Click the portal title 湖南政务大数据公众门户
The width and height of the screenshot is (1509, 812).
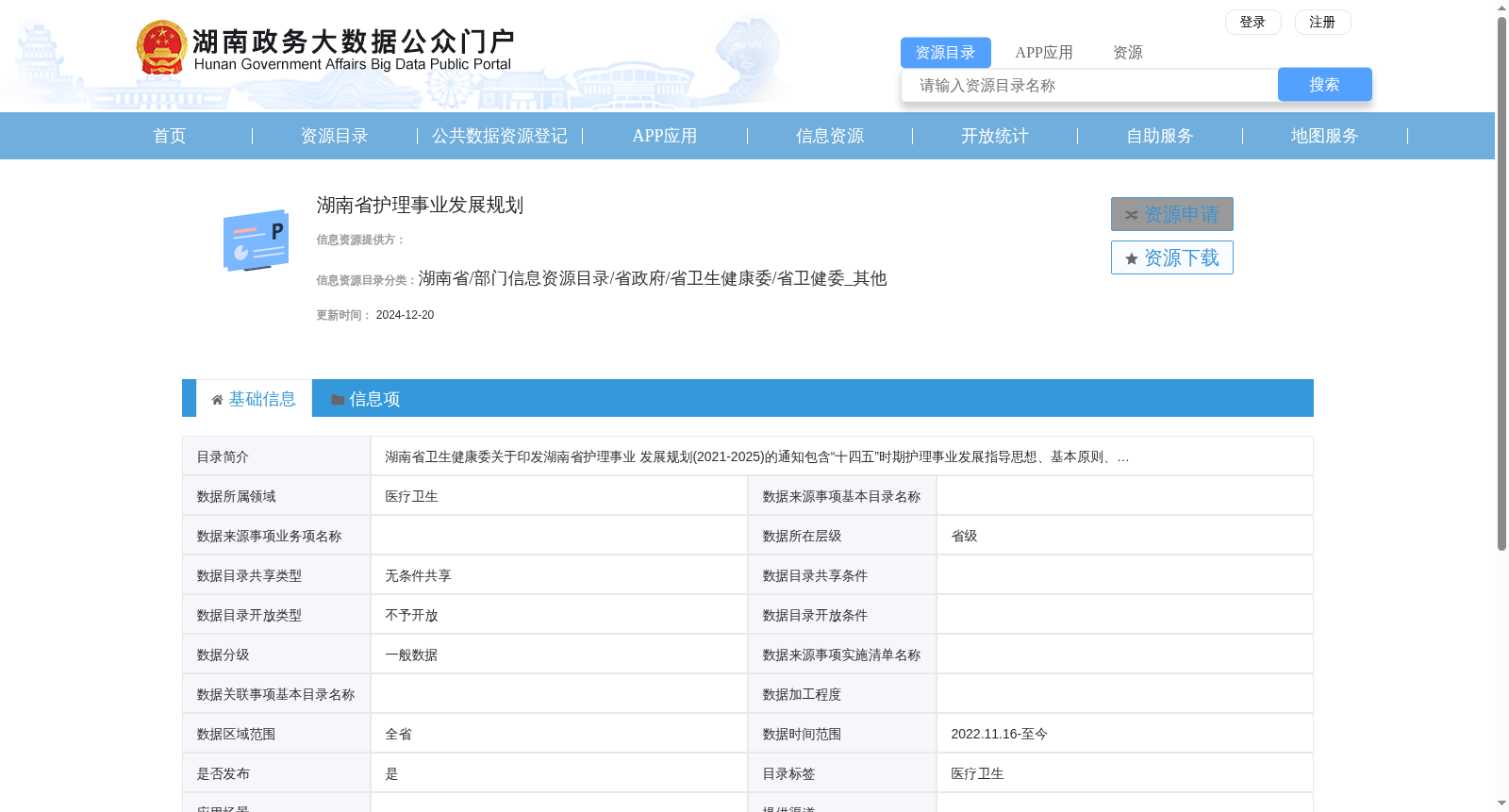(x=354, y=41)
